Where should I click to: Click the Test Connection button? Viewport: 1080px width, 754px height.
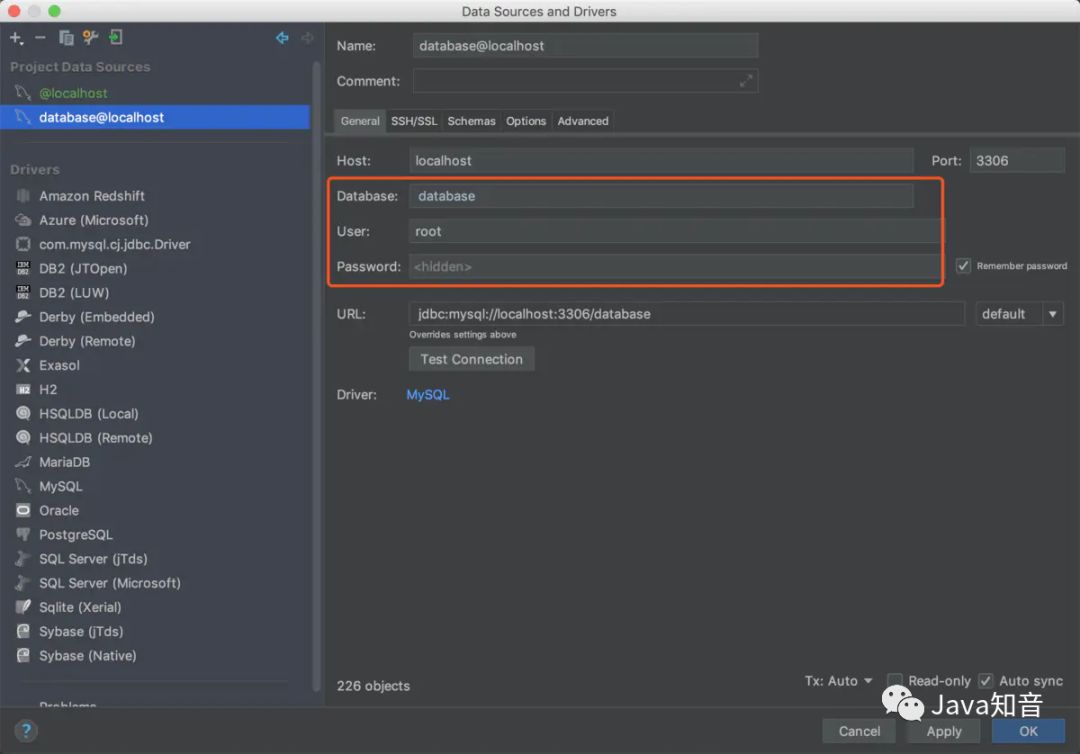tap(471, 358)
